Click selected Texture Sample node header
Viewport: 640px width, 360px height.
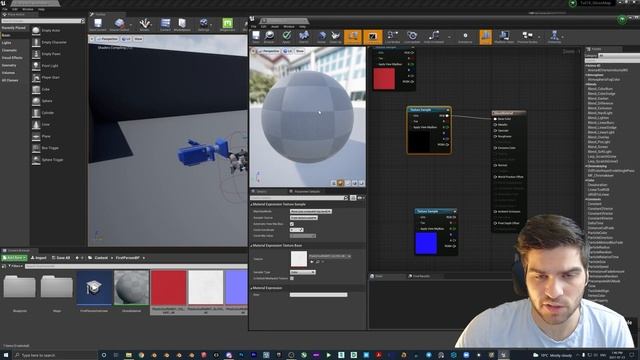(429, 110)
